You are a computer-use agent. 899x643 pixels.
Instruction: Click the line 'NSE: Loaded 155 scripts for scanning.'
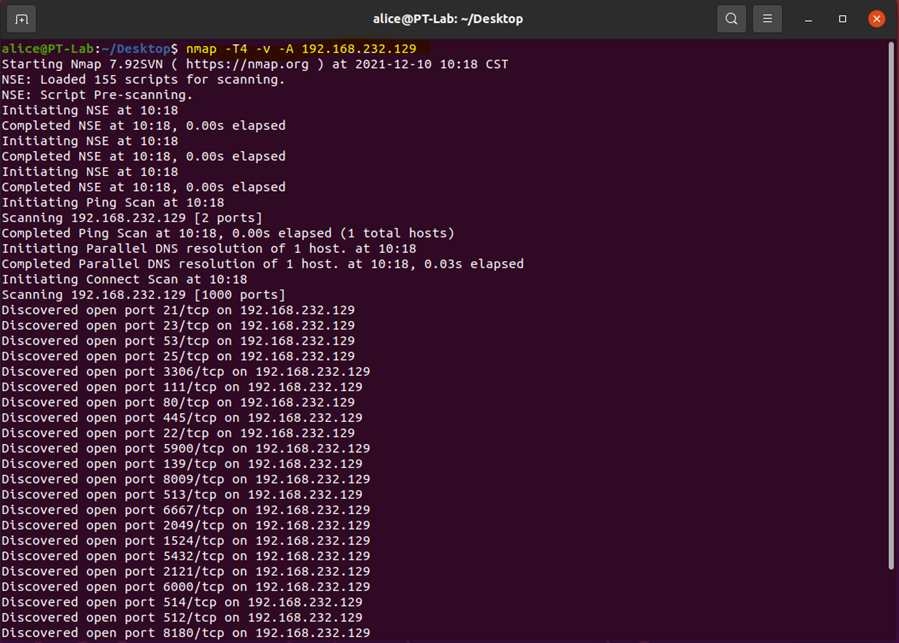click(143, 80)
